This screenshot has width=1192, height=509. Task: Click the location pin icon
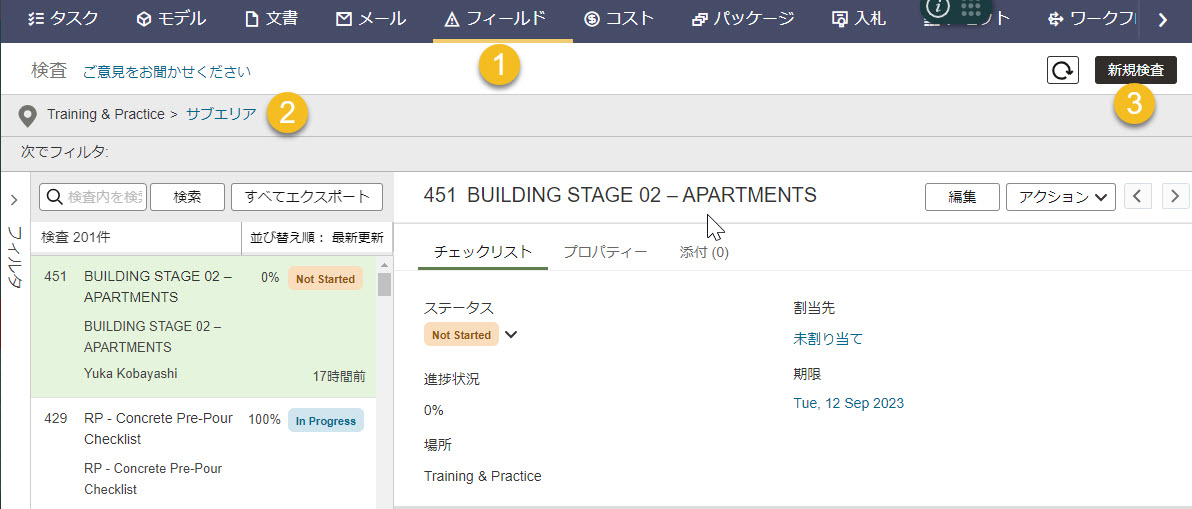27,115
